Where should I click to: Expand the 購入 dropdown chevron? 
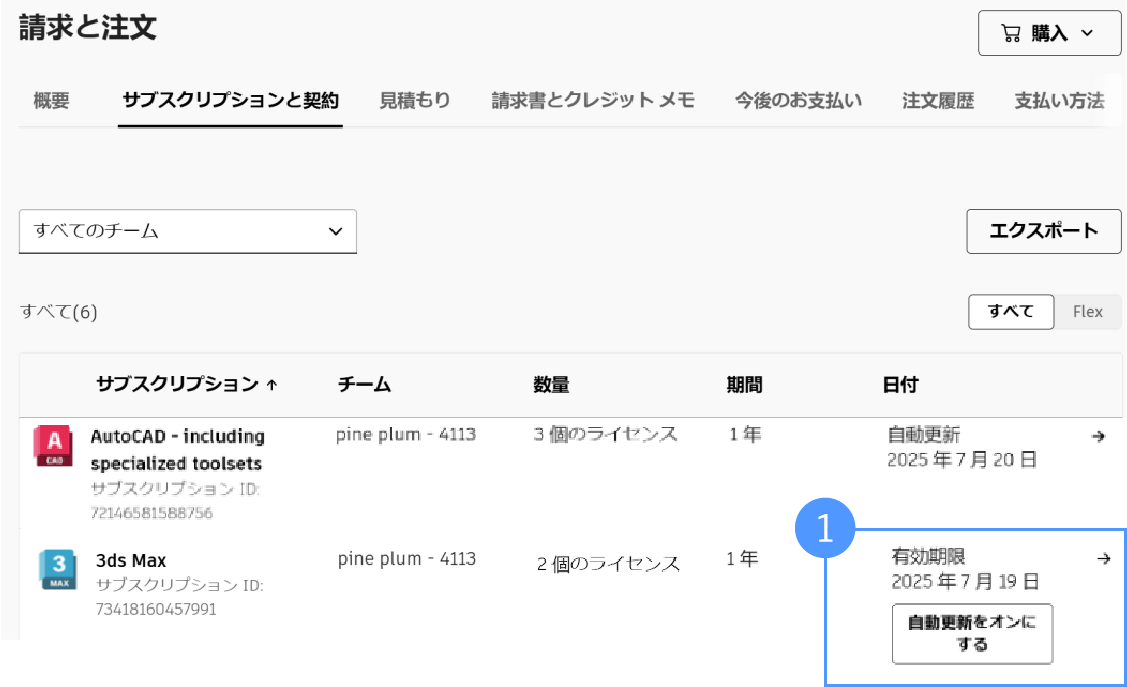[x=1087, y=34]
